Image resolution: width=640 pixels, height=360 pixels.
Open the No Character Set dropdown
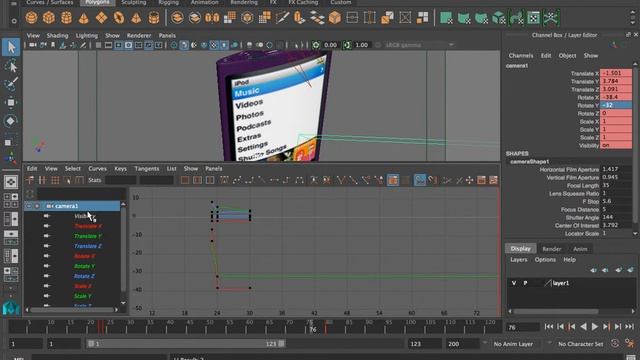[x=581, y=344]
